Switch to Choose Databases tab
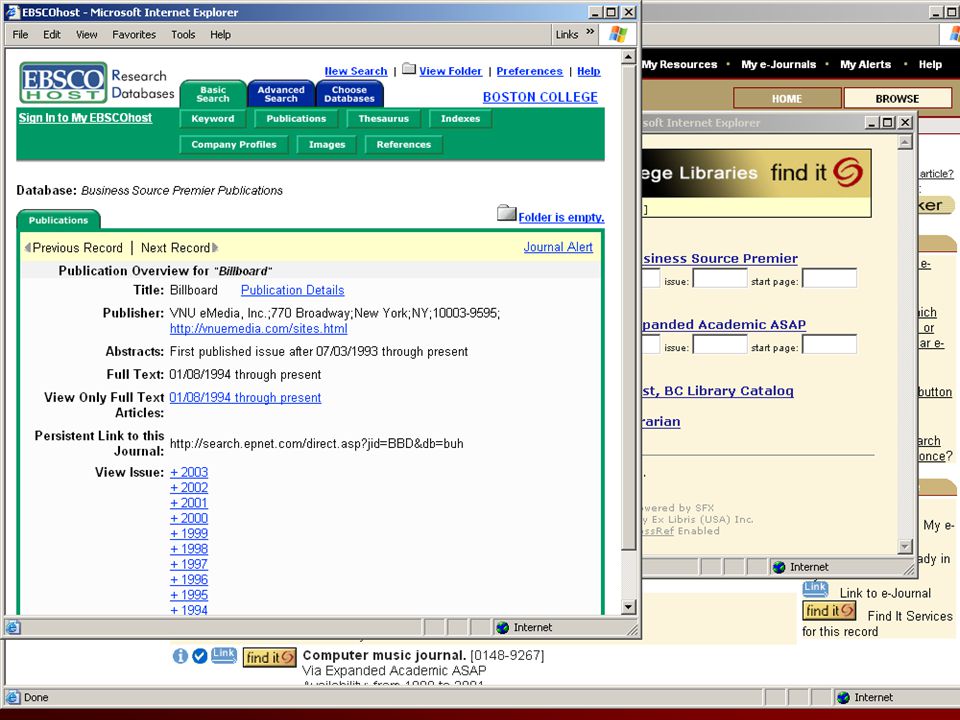Screen dimensions: 960x720 [x=350, y=94]
